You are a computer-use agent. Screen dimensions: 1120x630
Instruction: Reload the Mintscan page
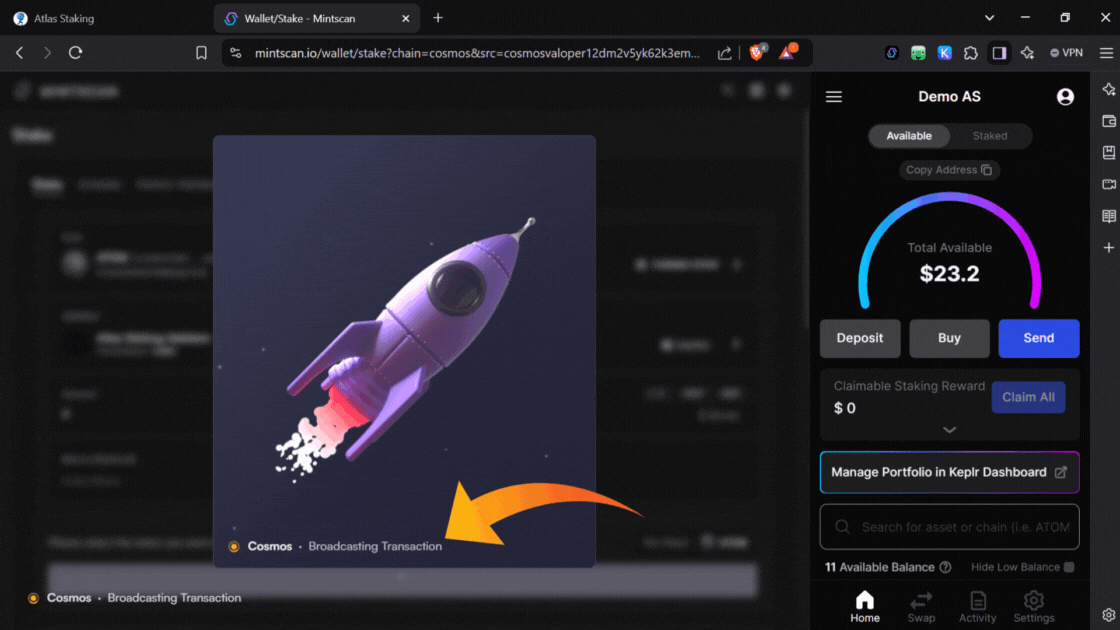pos(75,53)
